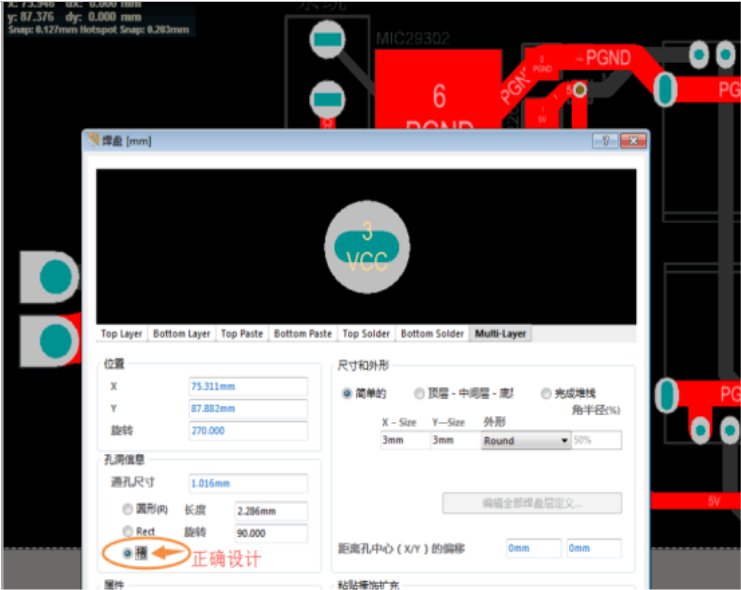Choose the 简单的 pad size mode
The height and width of the screenshot is (590, 741).
pyautogui.click(x=348, y=394)
